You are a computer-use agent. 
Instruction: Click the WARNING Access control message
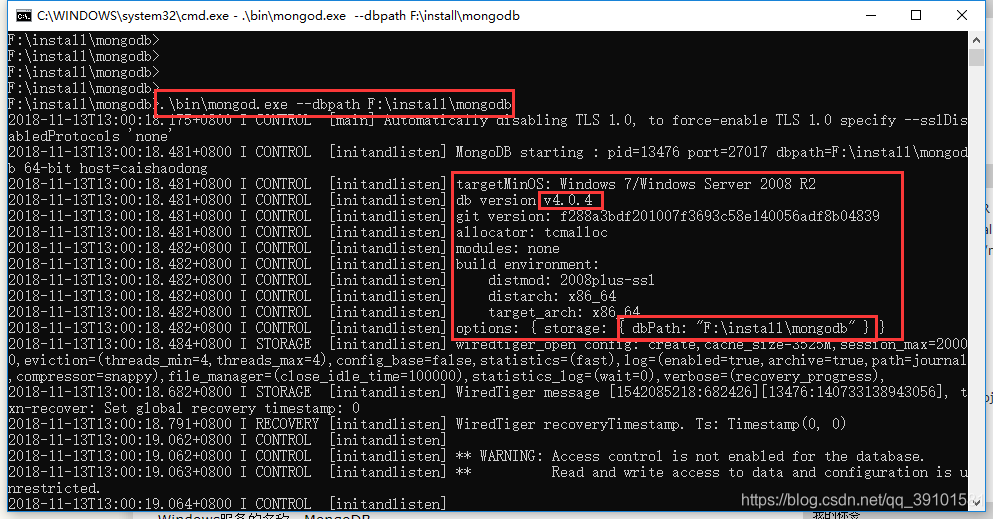(690, 456)
